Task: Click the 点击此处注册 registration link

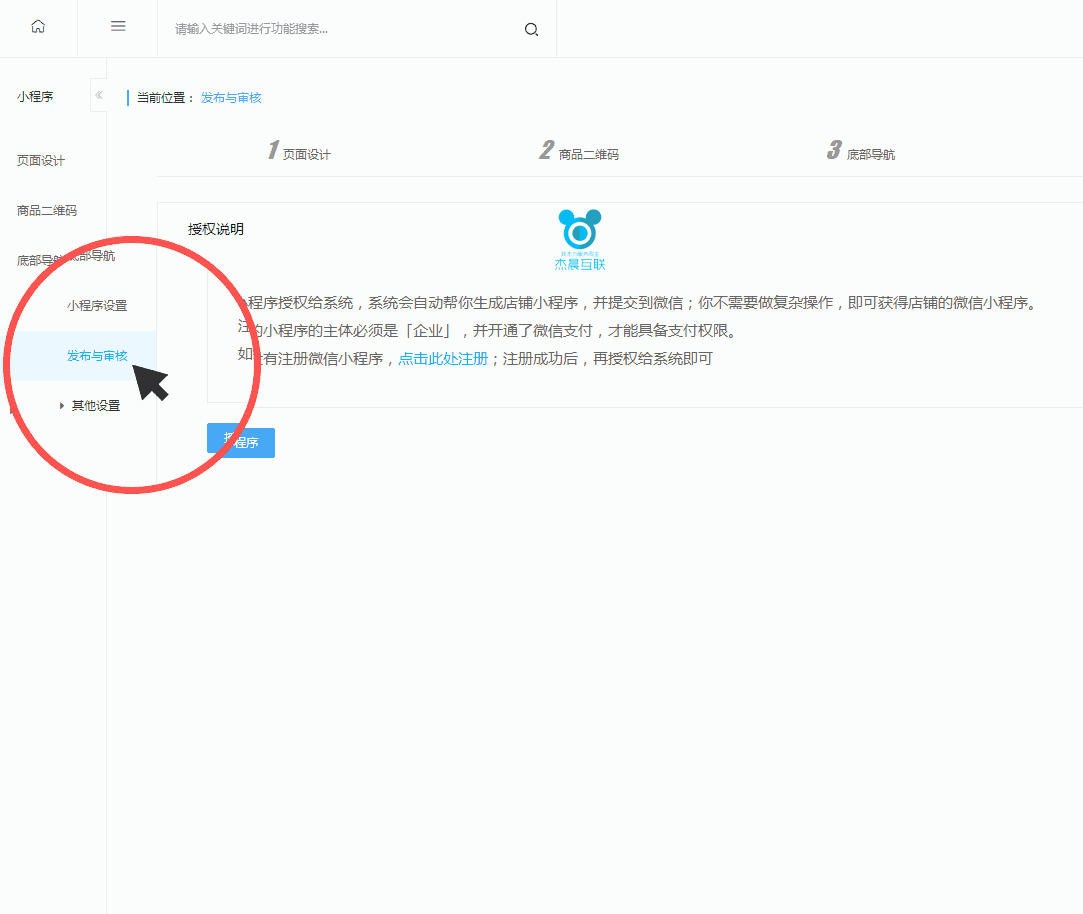Action: tap(443, 358)
